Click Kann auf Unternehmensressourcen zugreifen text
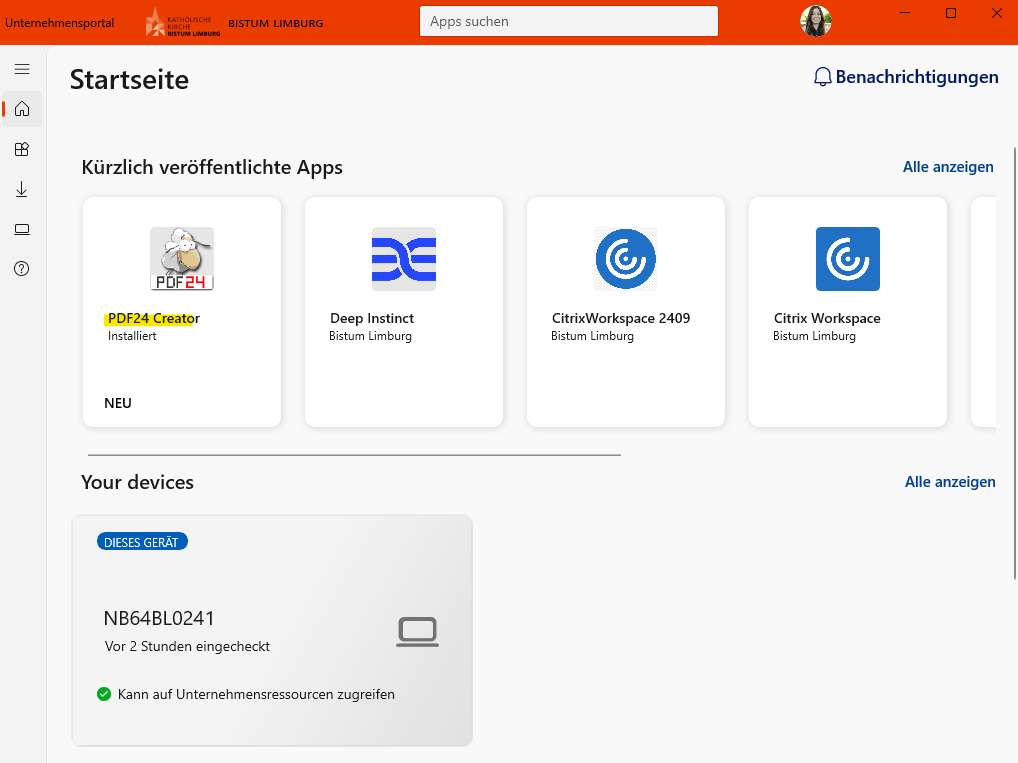 click(256, 694)
